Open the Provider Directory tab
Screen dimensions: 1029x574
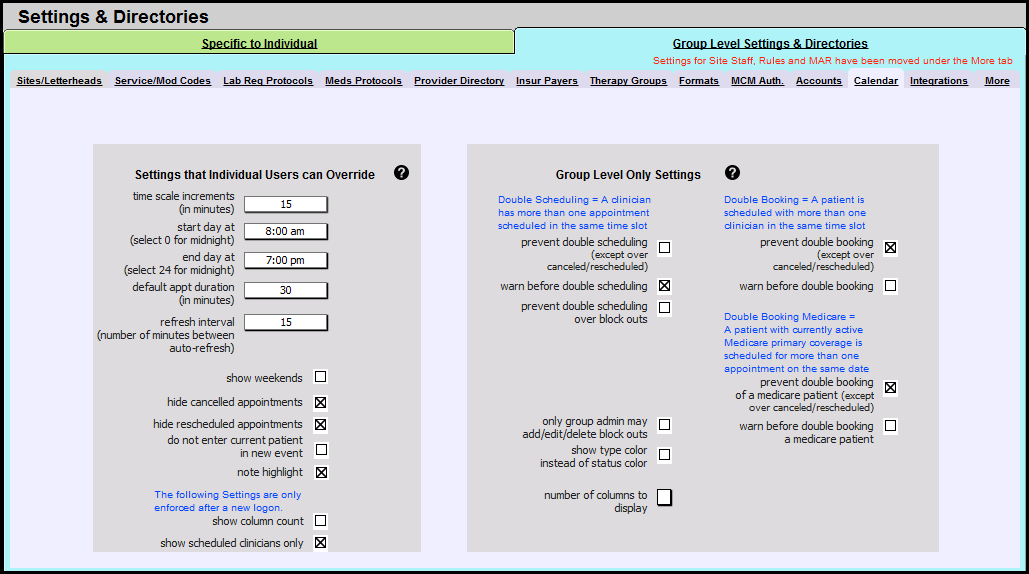459,81
